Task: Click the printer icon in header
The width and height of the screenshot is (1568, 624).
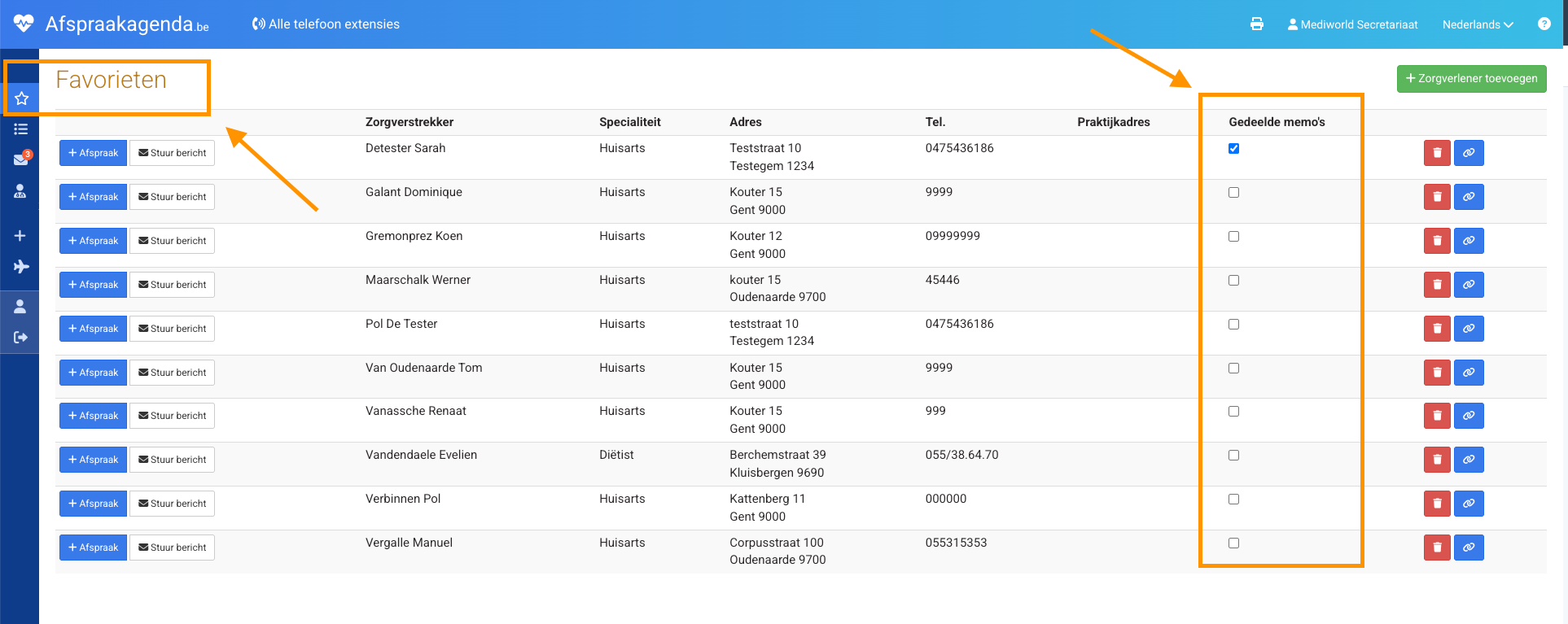Action: pos(1257,24)
